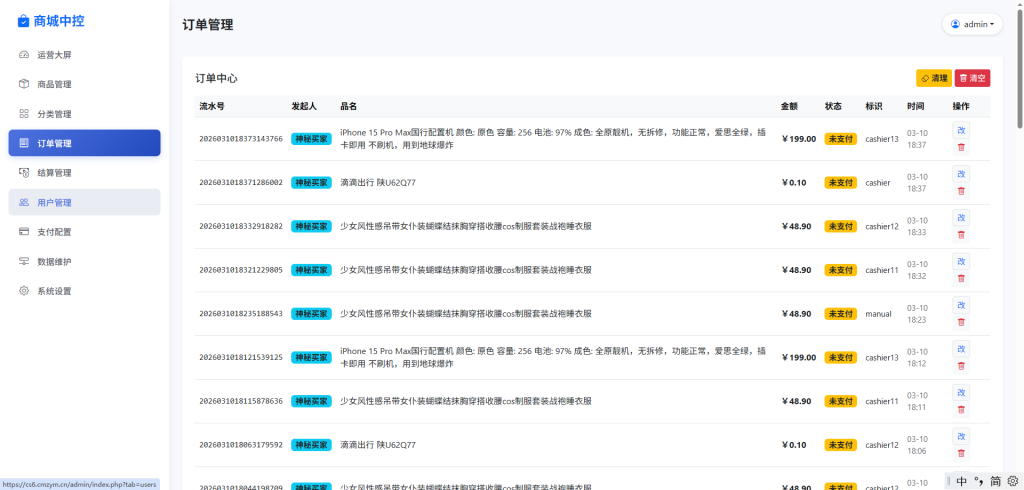The image size is (1024, 490).
Task: Click cashier11 tag of order 2026031018115878636
Action: coord(882,402)
